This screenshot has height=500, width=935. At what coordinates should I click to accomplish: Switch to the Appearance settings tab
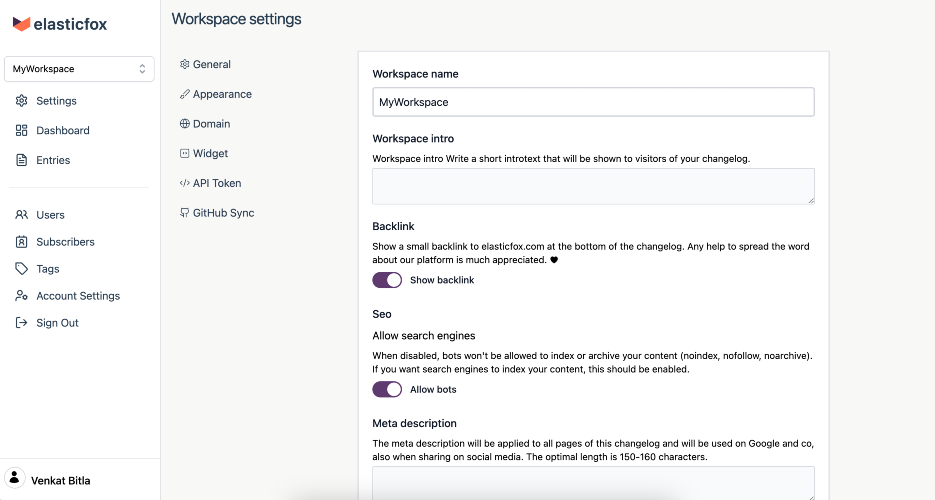click(216, 94)
